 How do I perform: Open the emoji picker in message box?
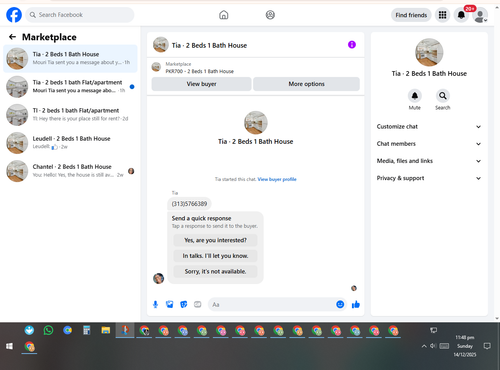click(x=340, y=304)
